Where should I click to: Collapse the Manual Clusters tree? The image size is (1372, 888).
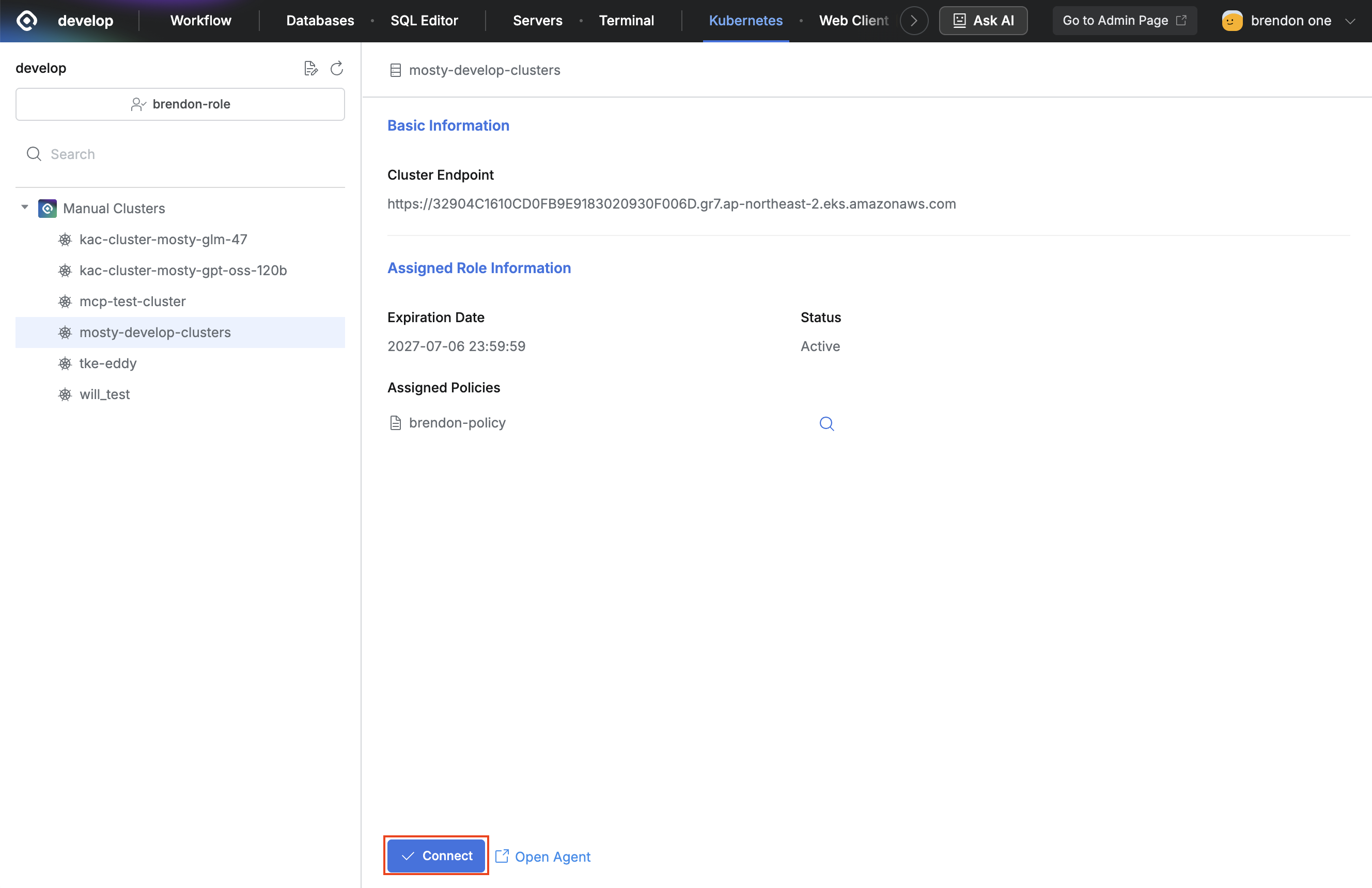click(25, 208)
